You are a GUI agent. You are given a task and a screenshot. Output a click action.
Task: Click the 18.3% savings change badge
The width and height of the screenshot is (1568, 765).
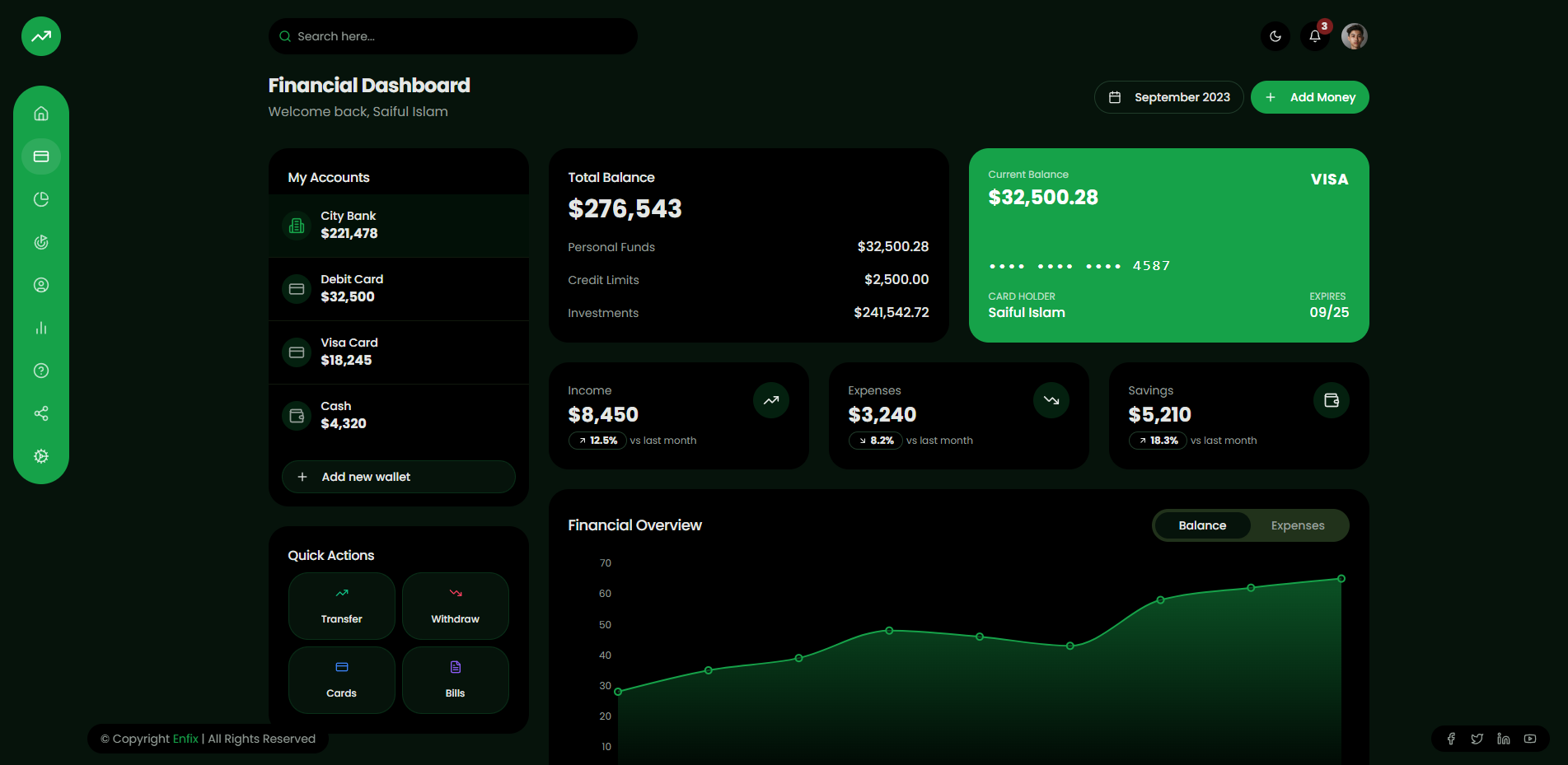pos(1158,441)
